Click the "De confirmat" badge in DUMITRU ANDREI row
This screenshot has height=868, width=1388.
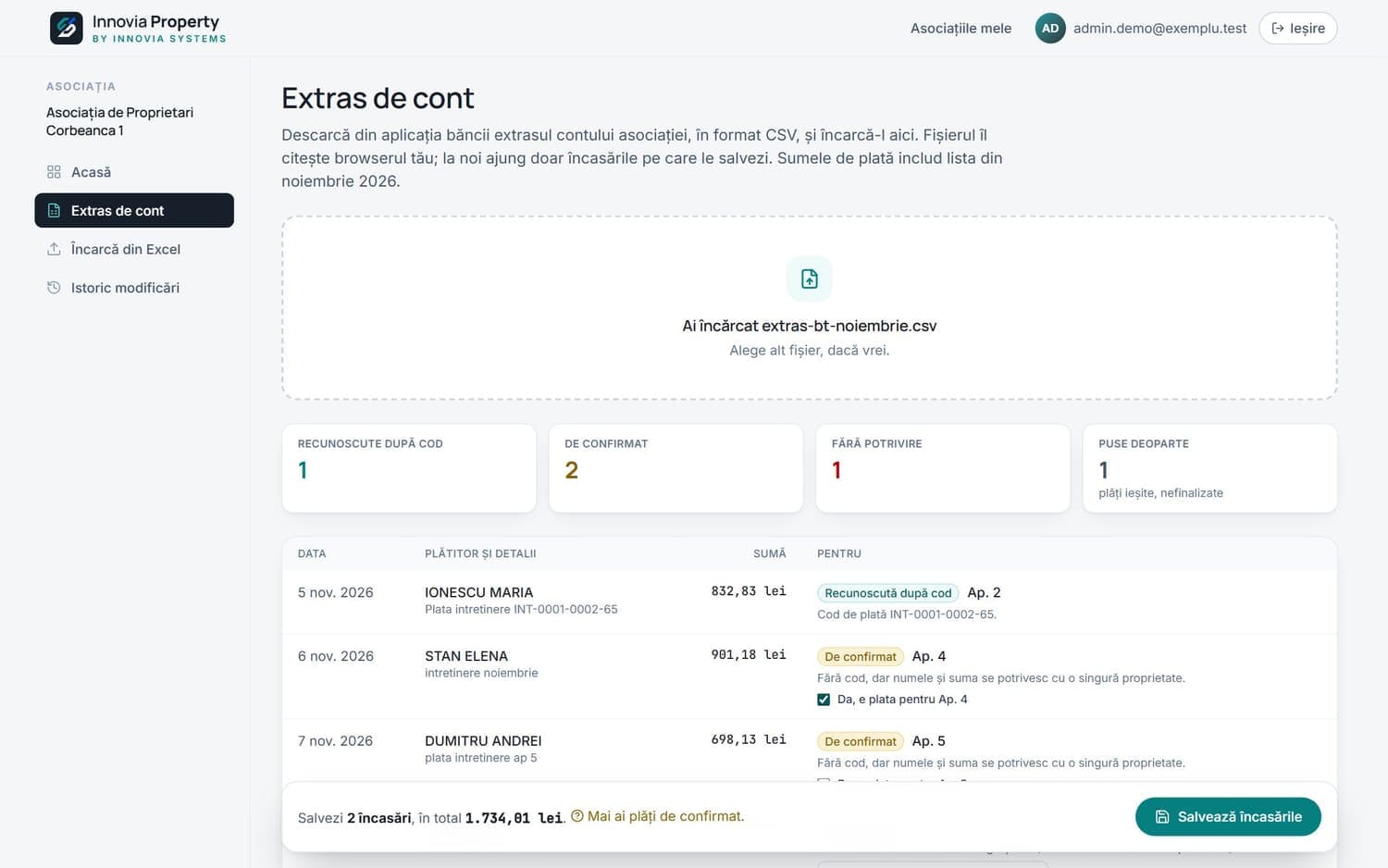pyautogui.click(x=861, y=742)
